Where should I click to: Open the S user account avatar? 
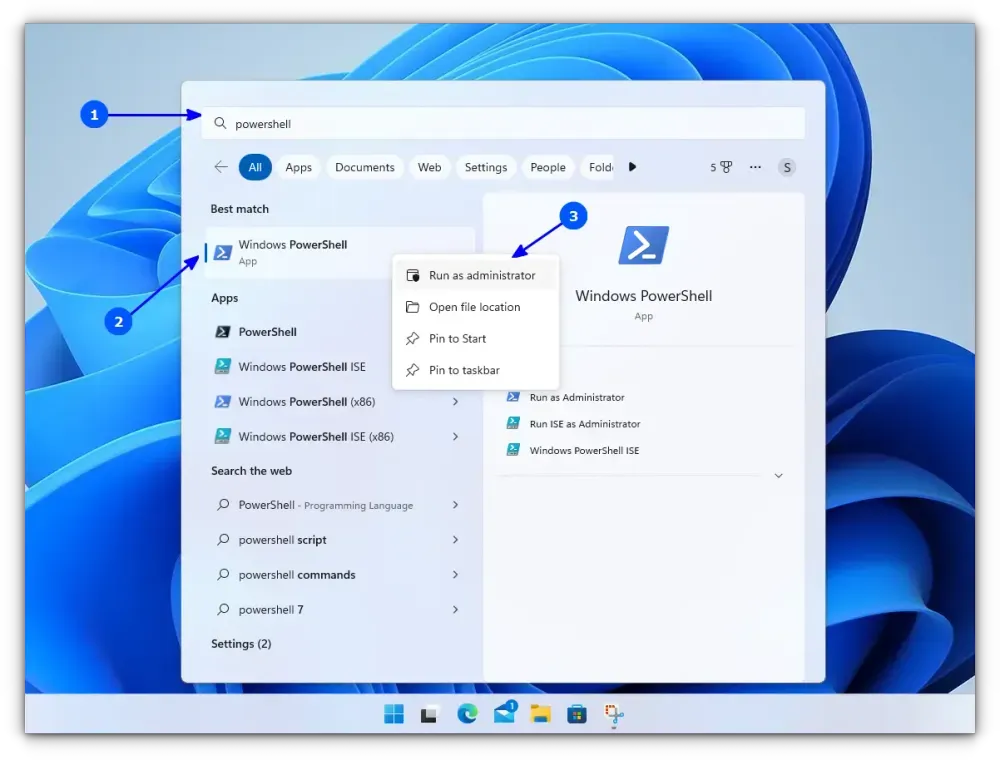point(787,167)
